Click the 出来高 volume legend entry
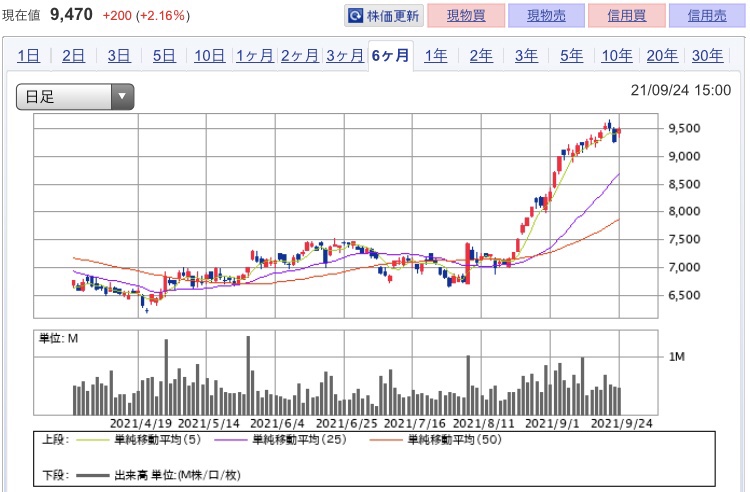This screenshot has height=492, width=750. (158, 475)
